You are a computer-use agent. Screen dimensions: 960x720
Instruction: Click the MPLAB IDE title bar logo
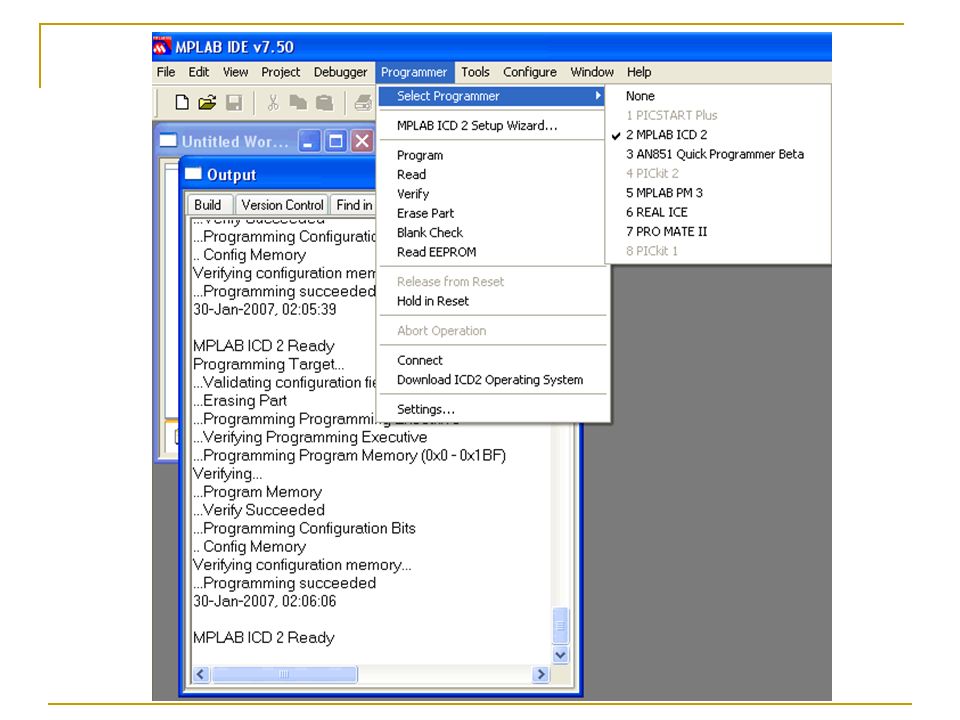point(162,47)
